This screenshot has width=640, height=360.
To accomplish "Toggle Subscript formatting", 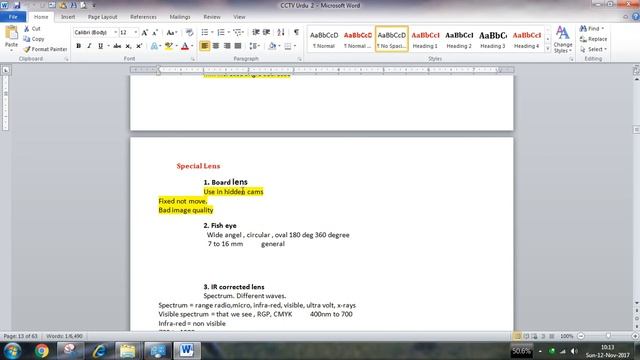I will coord(128,46).
